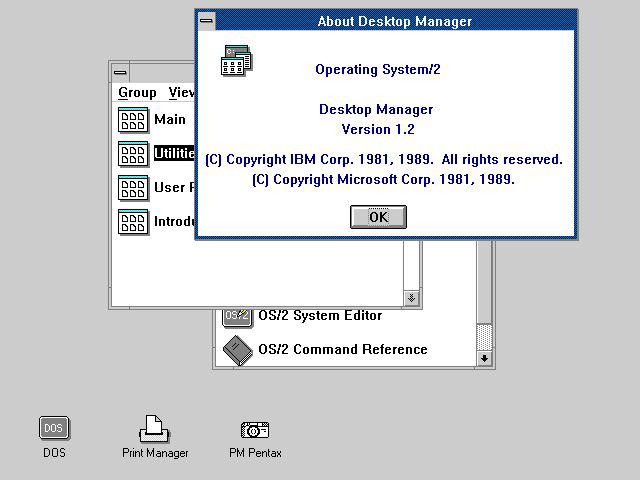The width and height of the screenshot is (640, 480).
Task: Click the Desktop Manager icon in About dialog
Action: [x=237, y=60]
